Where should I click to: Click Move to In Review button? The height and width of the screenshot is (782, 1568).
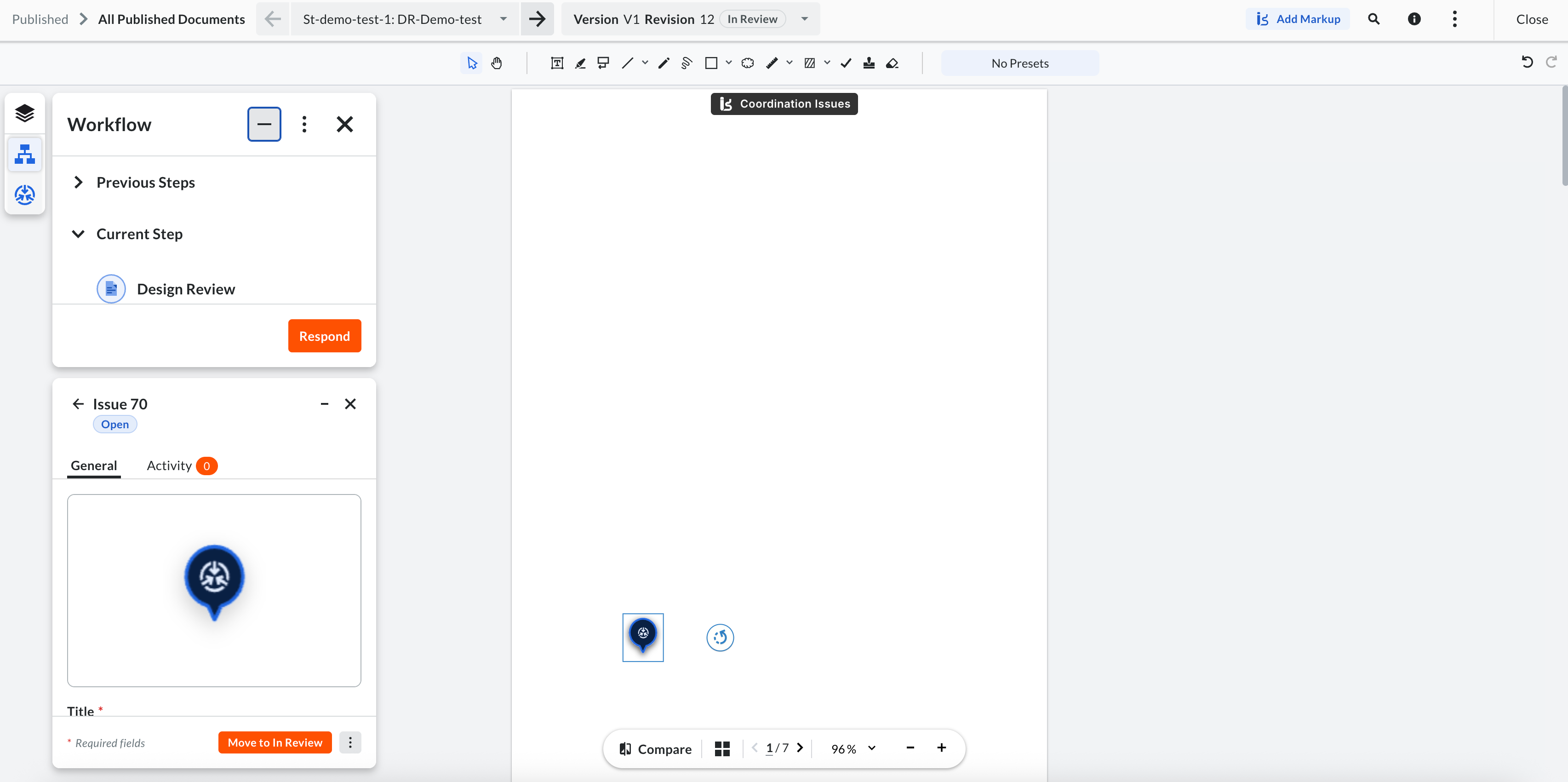(x=275, y=742)
